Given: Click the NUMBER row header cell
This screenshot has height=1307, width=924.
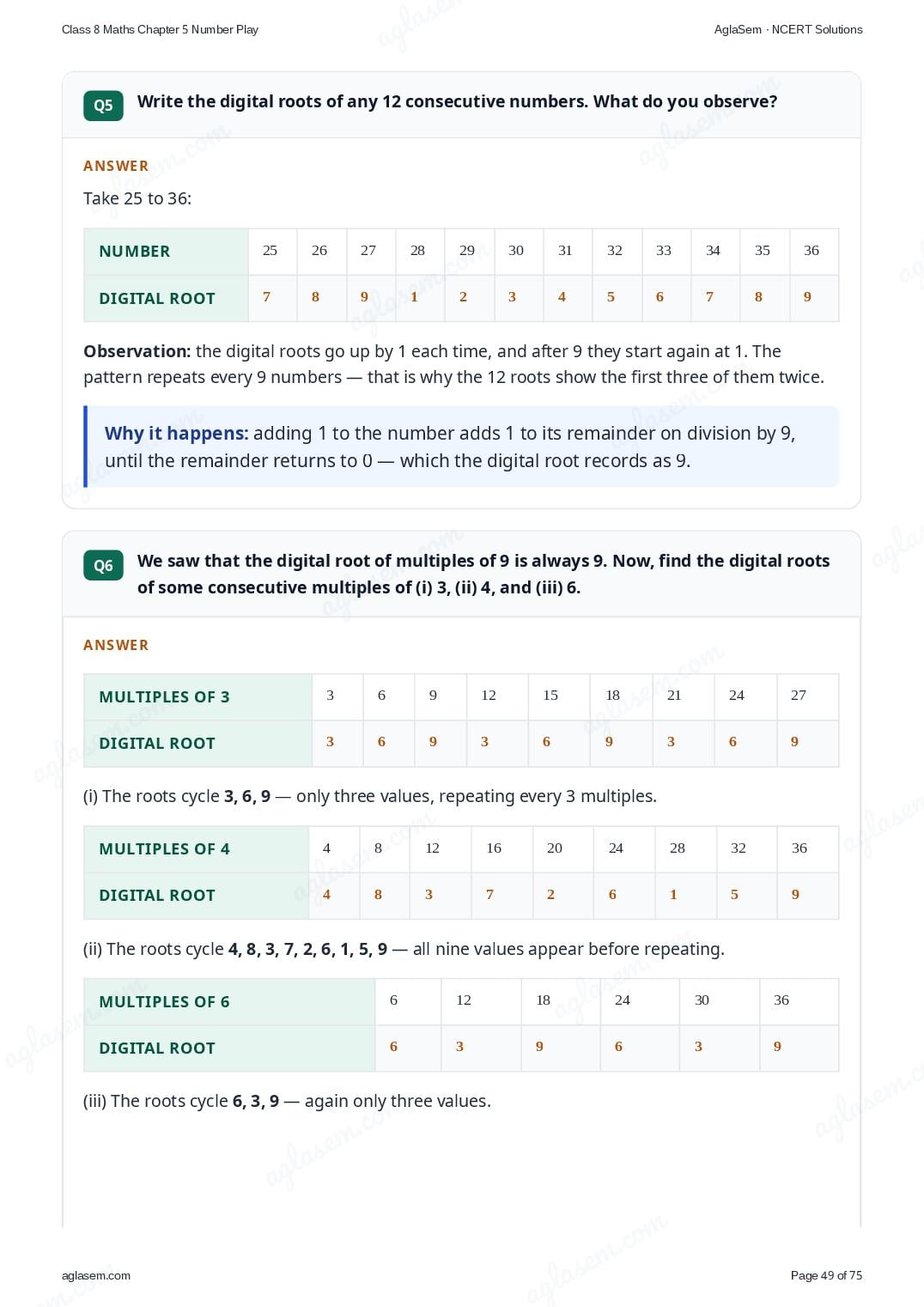Looking at the screenshot, I should pyautogui.click(x=166, y=252).
